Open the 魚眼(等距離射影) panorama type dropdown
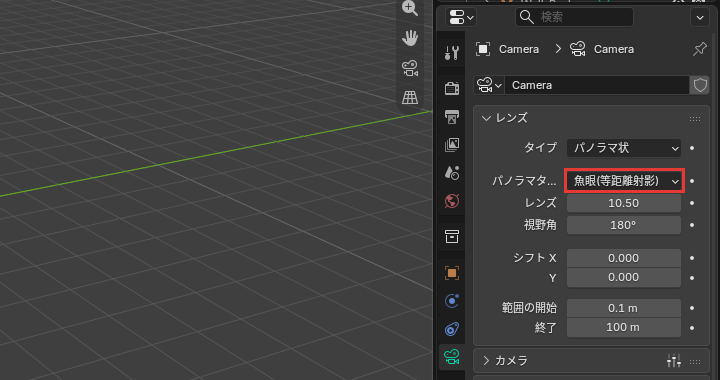Screen dimensions: 720x380 [x=624, y=181]
